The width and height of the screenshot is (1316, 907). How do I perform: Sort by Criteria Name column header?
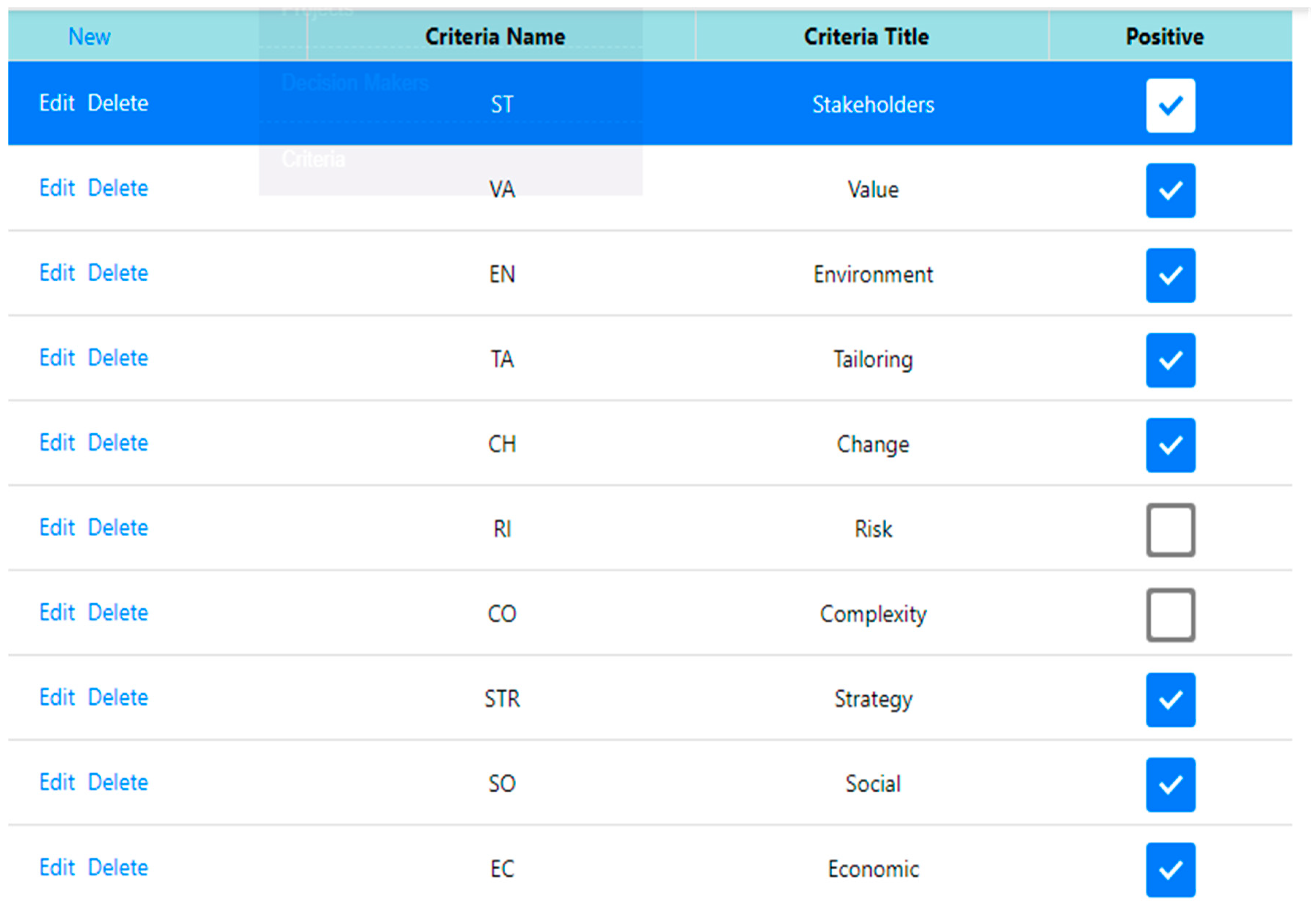pyautogui.click(x=495, y=37)
